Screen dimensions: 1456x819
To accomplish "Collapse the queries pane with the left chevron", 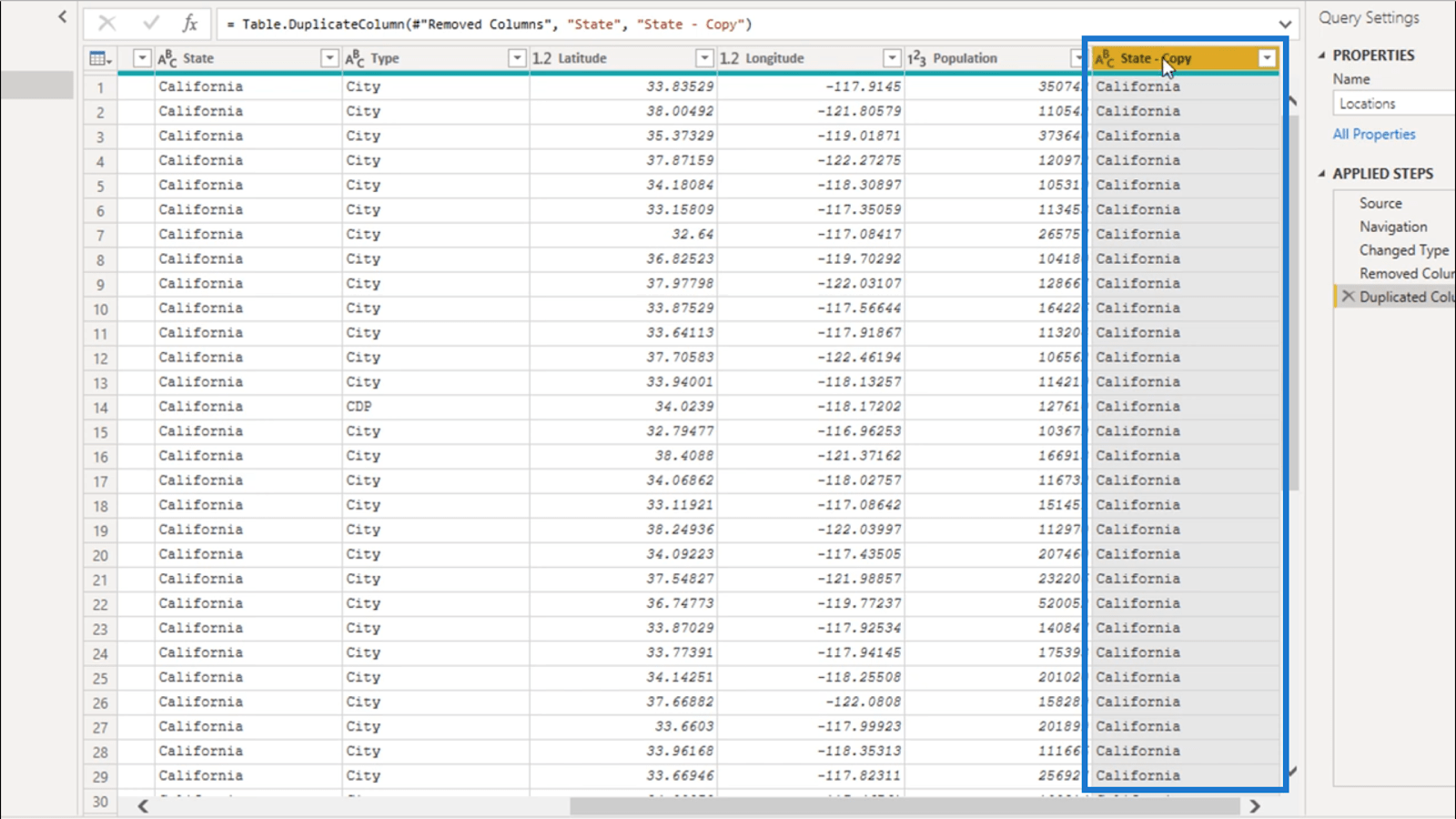I will [62, 16].
